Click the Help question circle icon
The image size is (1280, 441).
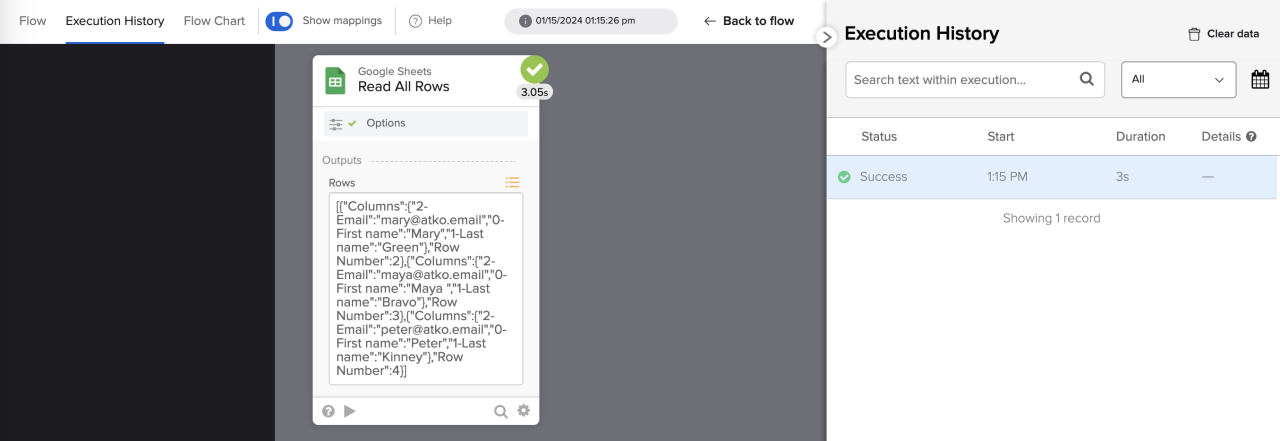415,21
